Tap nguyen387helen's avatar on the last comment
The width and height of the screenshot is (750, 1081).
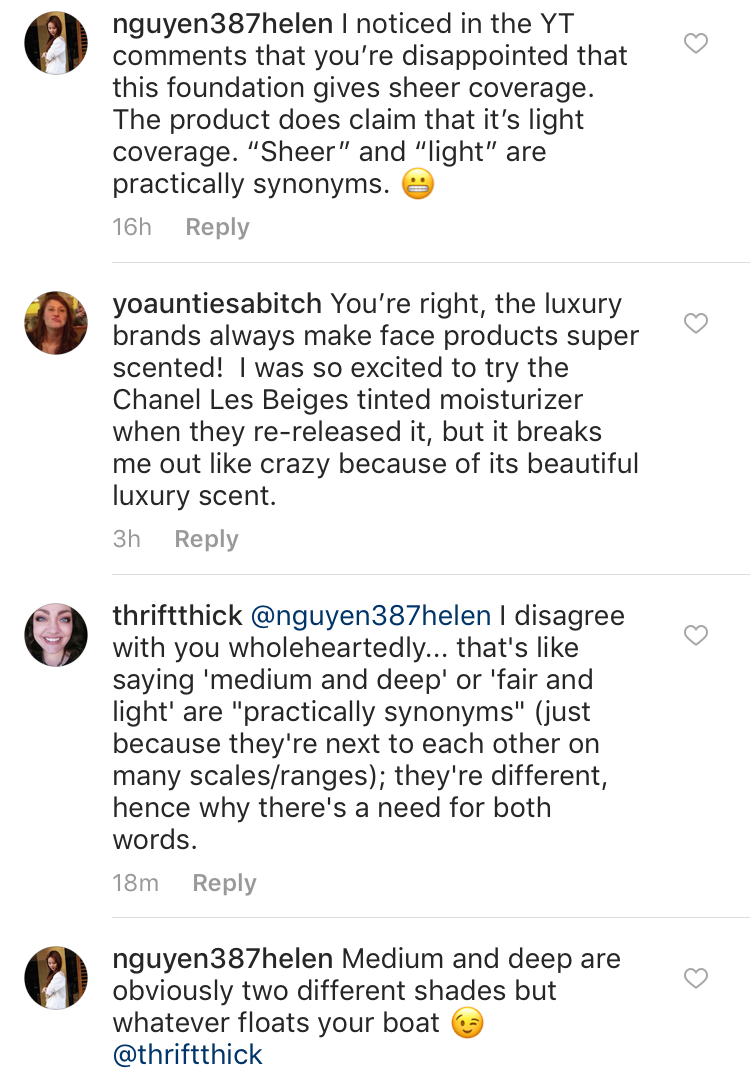click(x=56, y=976)
